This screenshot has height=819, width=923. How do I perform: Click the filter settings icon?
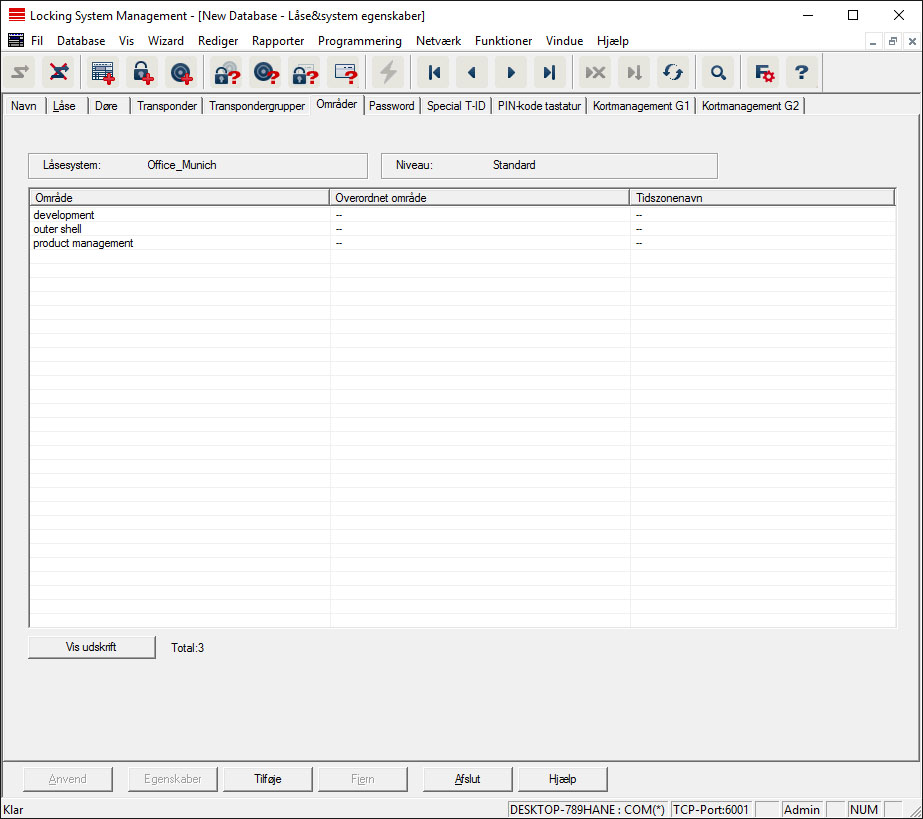pos(764,72)
